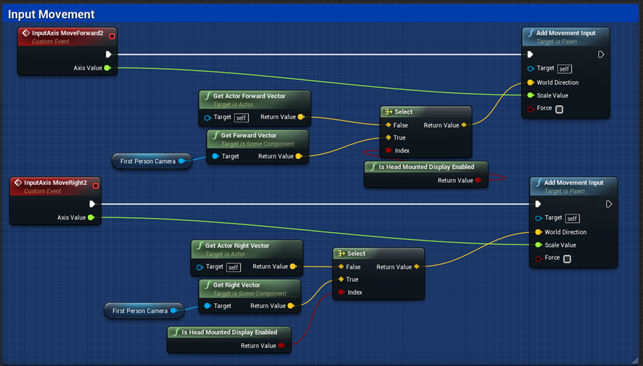Image resolution: width=643 pixels, height=366 pixels.
Task: Click Target self field on lower Add Movement Input
Action: pos(572,218)
